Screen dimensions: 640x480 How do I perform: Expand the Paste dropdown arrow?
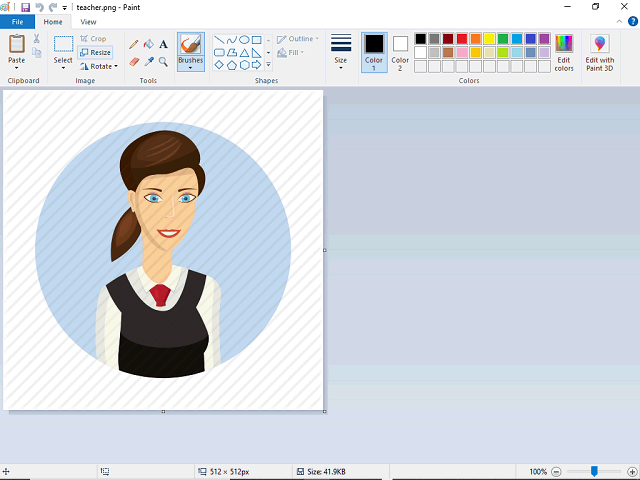[17, 68]
